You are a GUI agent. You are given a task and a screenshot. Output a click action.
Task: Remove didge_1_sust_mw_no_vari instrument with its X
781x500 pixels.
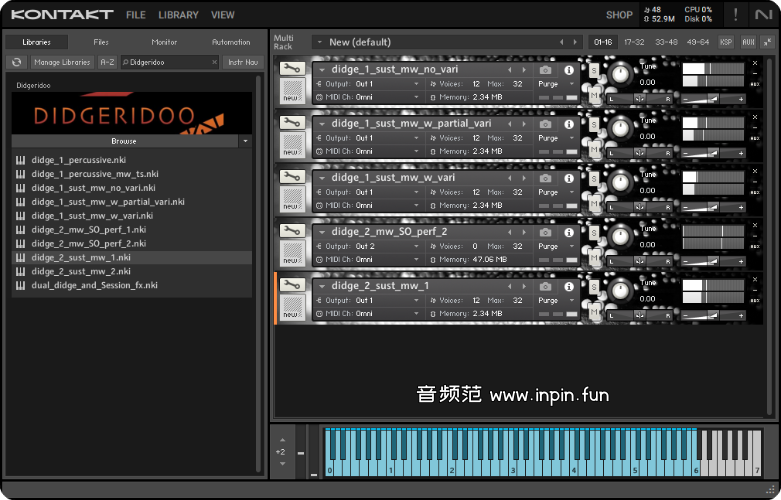coord(755,63)
